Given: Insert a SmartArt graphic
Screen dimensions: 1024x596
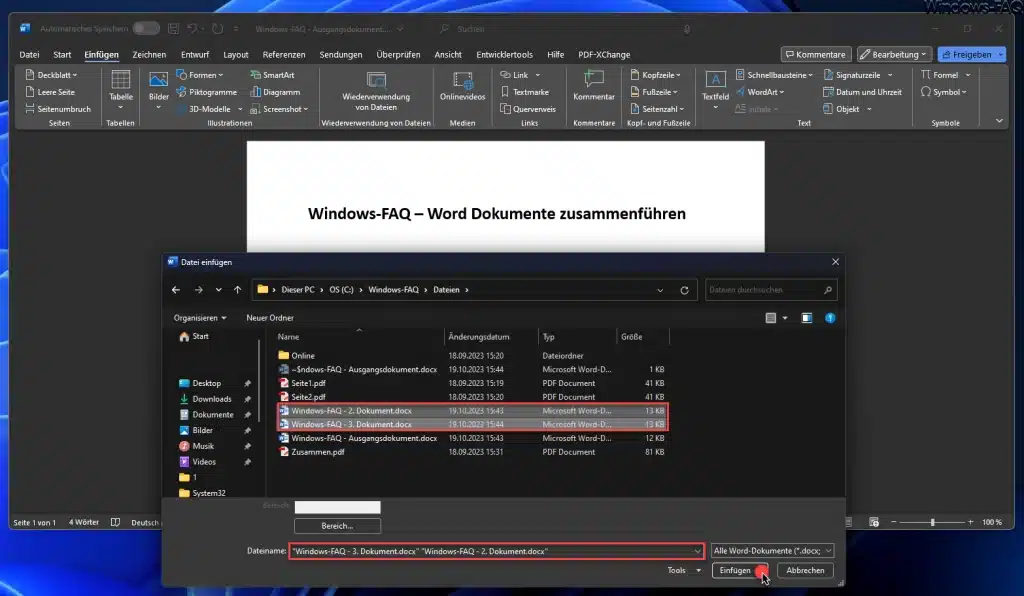Looking at the screenshot, I should point(272,75).
